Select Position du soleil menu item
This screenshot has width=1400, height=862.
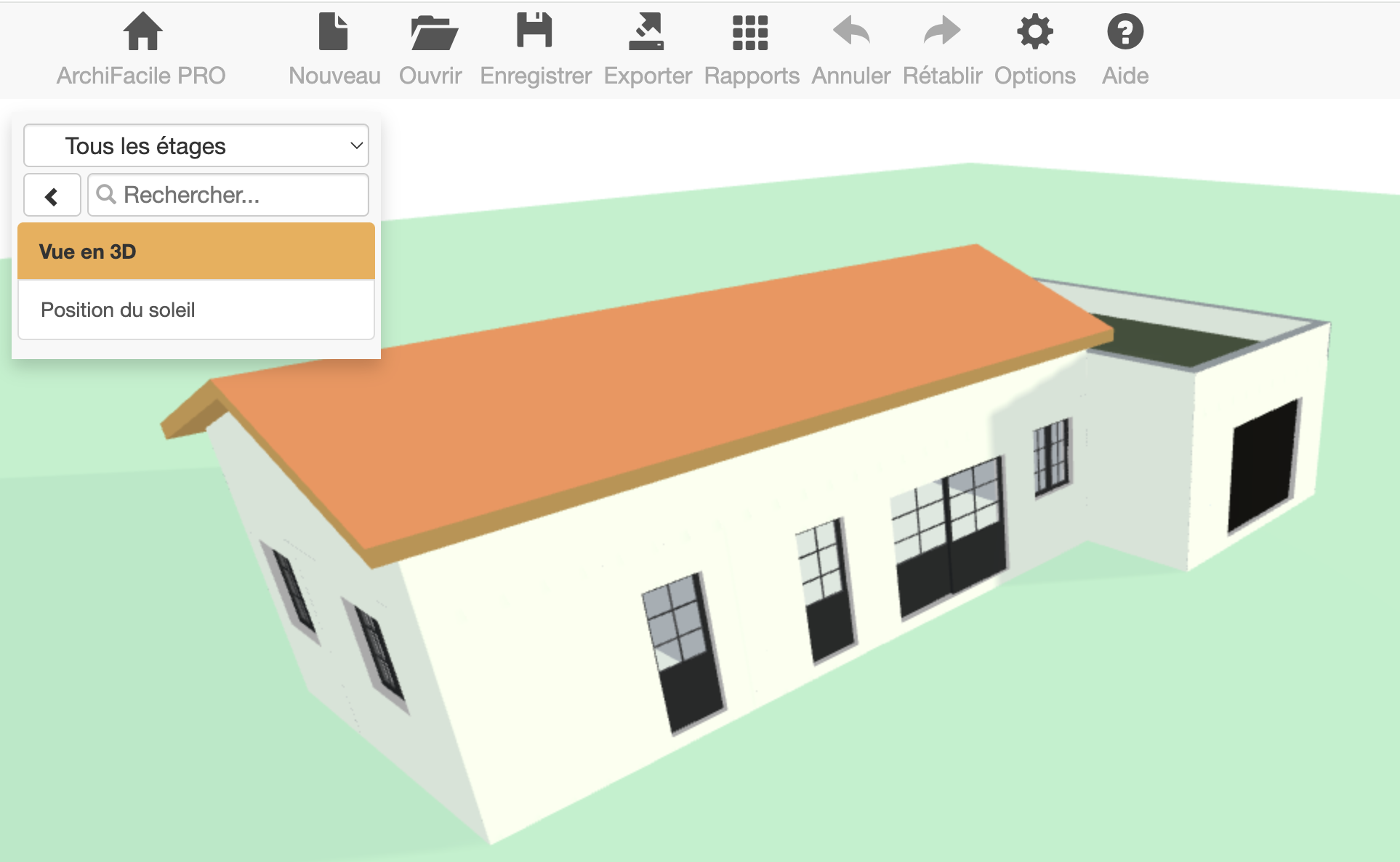click(196, 310)
